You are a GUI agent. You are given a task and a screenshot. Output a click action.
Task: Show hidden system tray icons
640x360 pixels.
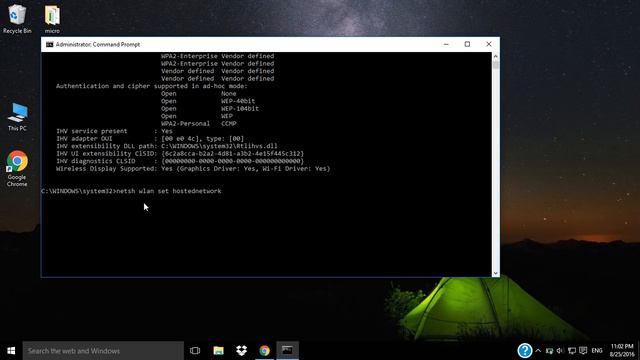pos(538,351)
